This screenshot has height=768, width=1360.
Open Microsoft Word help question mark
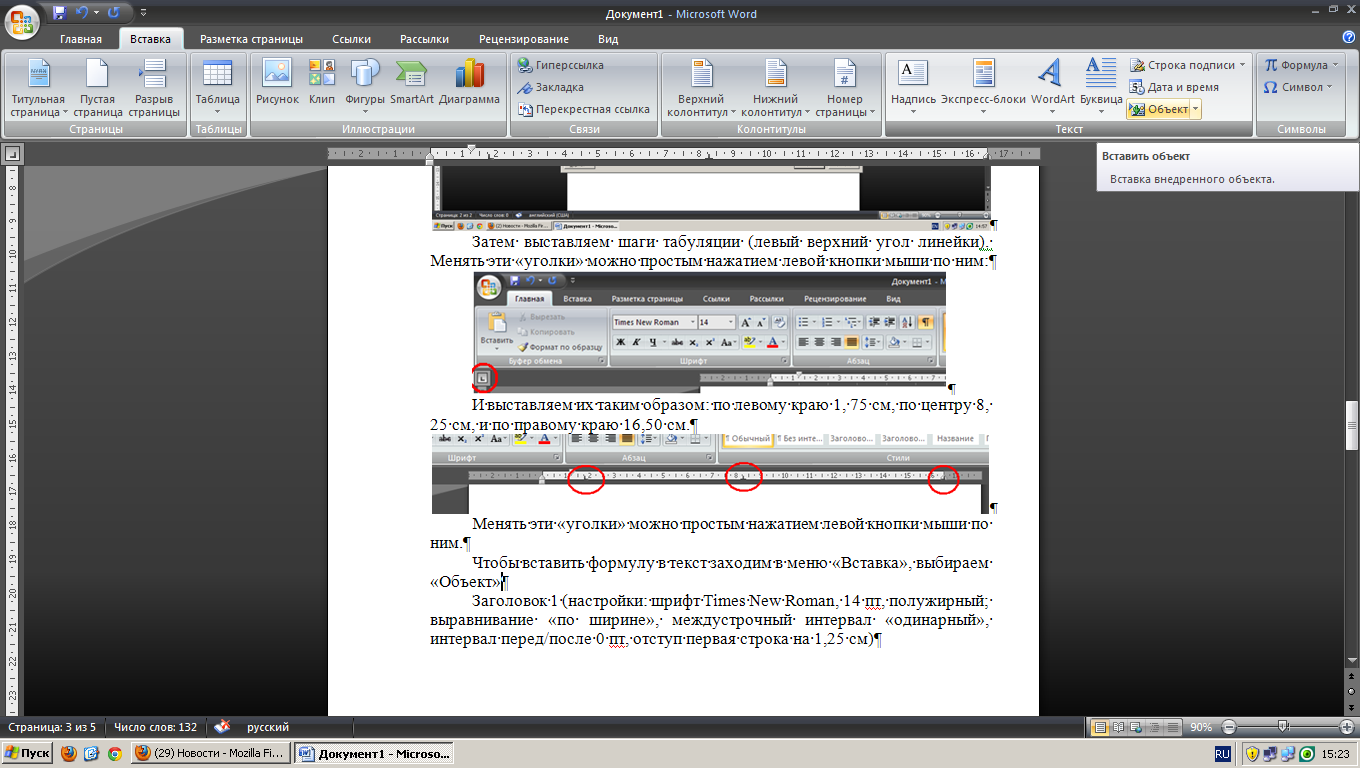point(1348,38)
